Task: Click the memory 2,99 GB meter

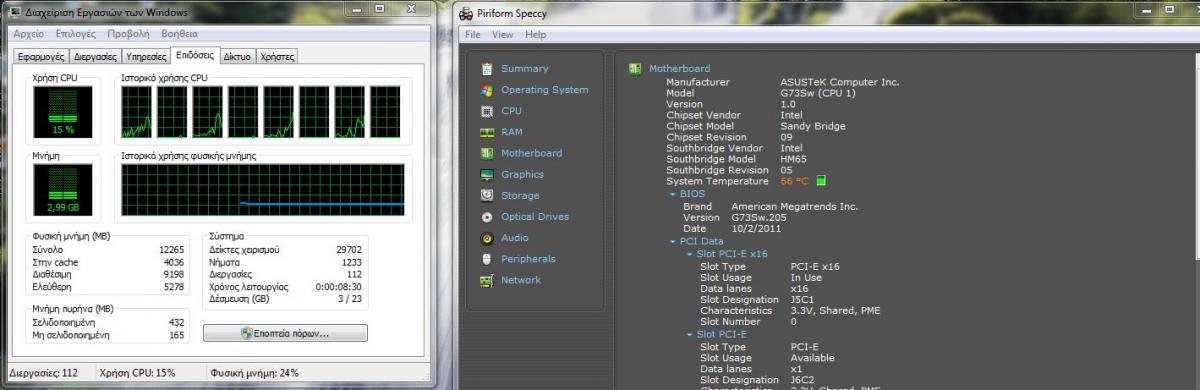Action: (x=63, y=190)
